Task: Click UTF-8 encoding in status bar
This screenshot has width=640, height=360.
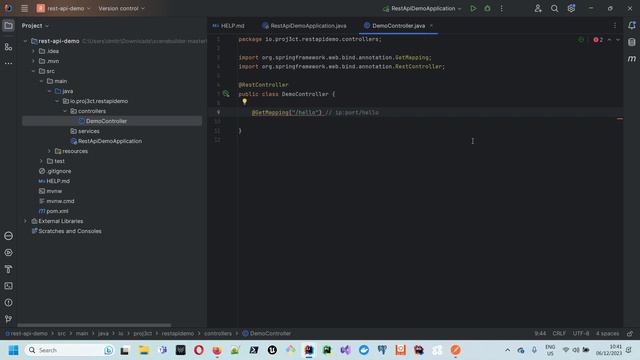Action: point(580,333)
